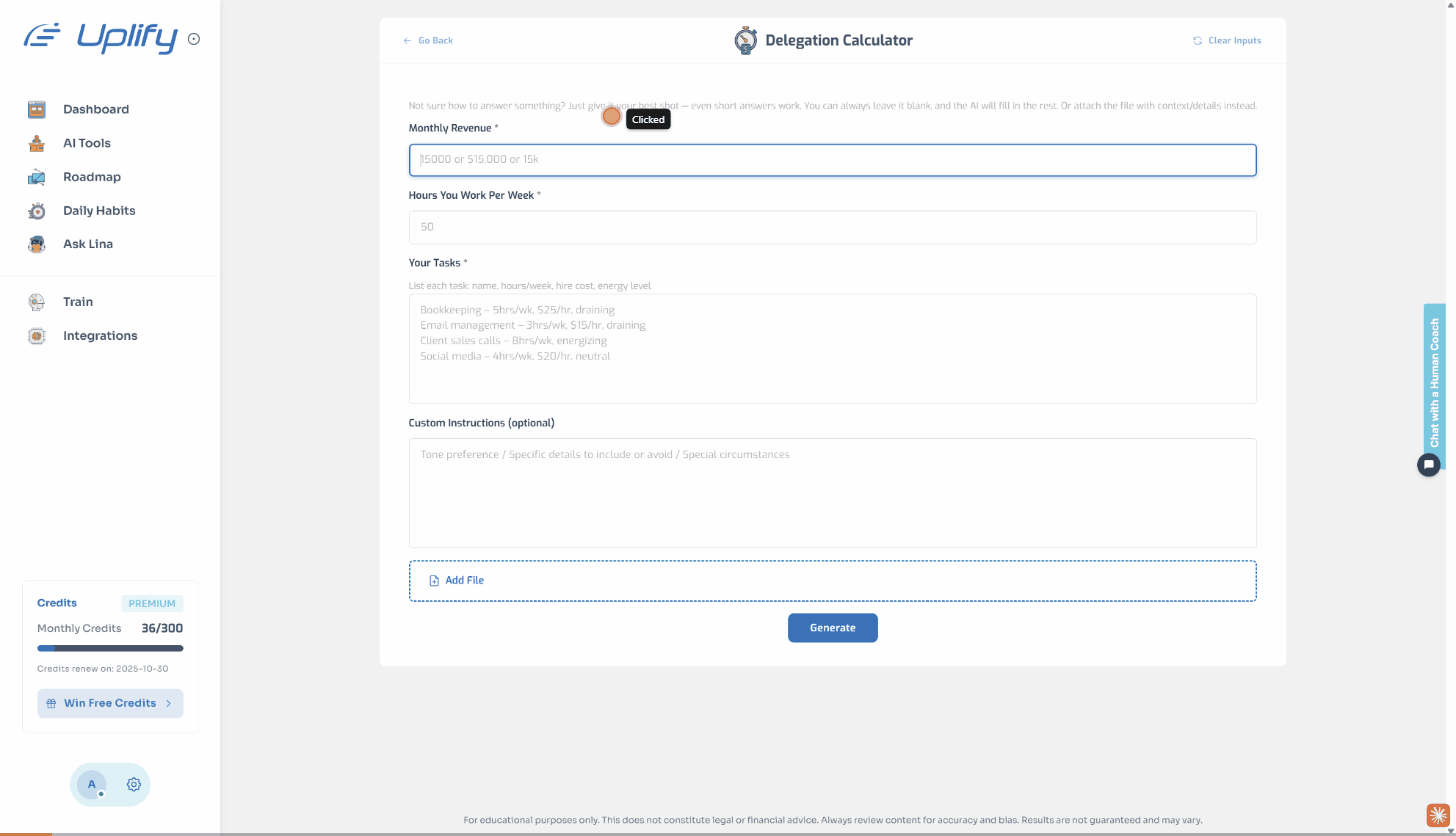Click the Dashboard icon in sidebar
Screen dimensions: 1456x836
click(x=37, y=110)
